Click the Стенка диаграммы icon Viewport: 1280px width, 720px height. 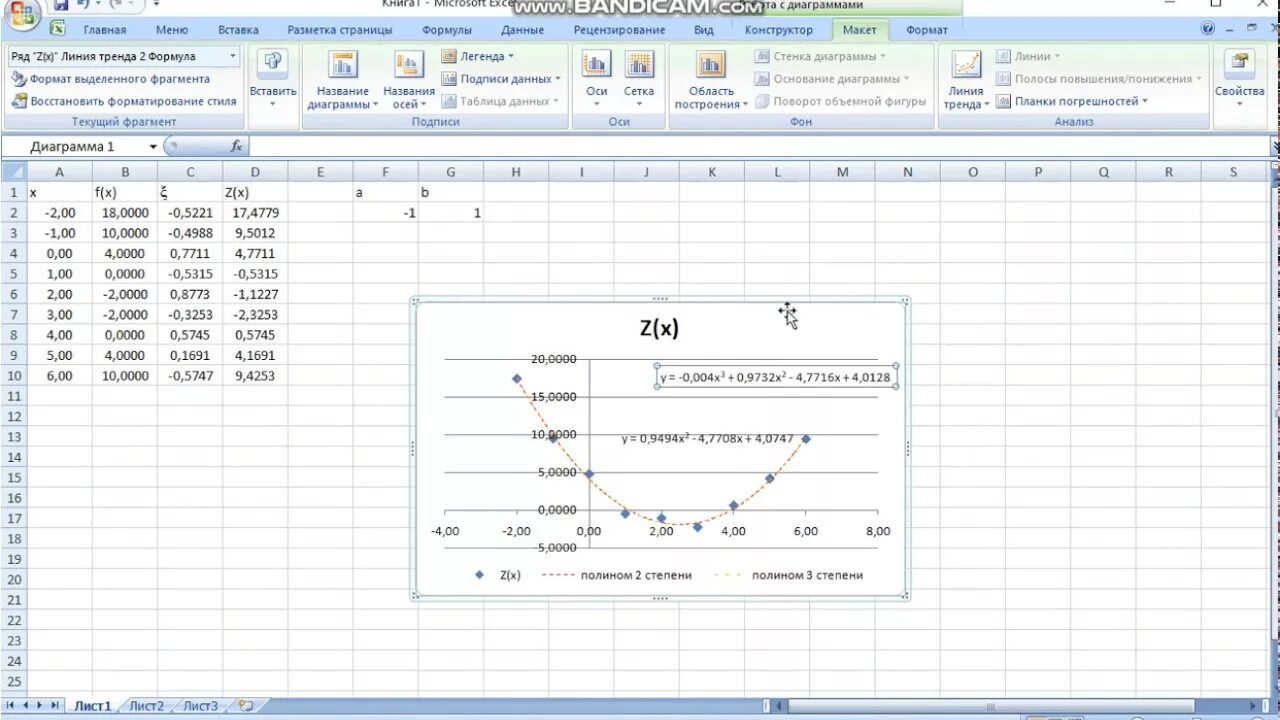(x=763, y=57)
